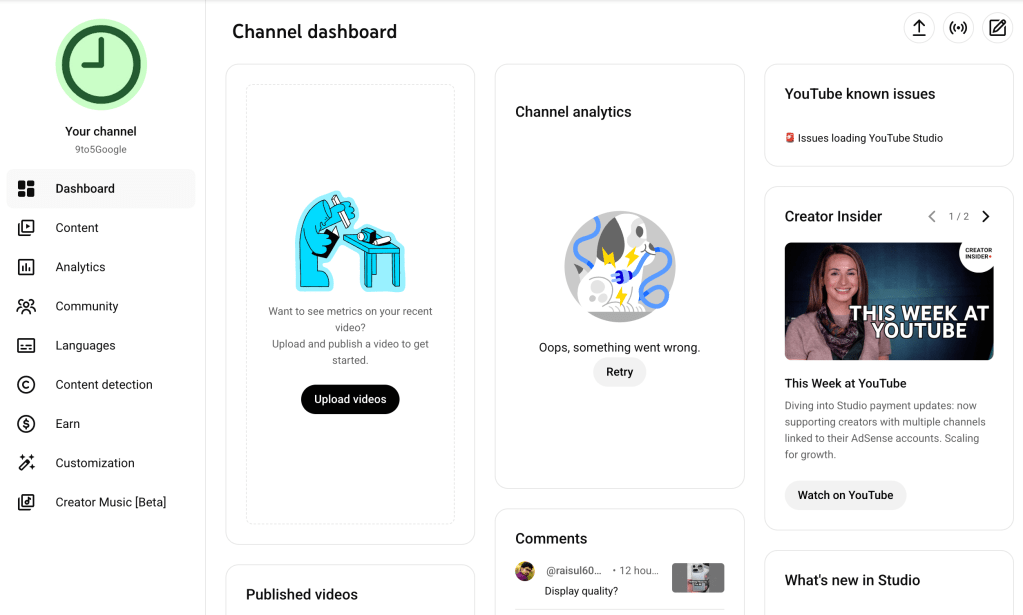Select Dashboard in the sidebar menu

click(x=85, y=188)
